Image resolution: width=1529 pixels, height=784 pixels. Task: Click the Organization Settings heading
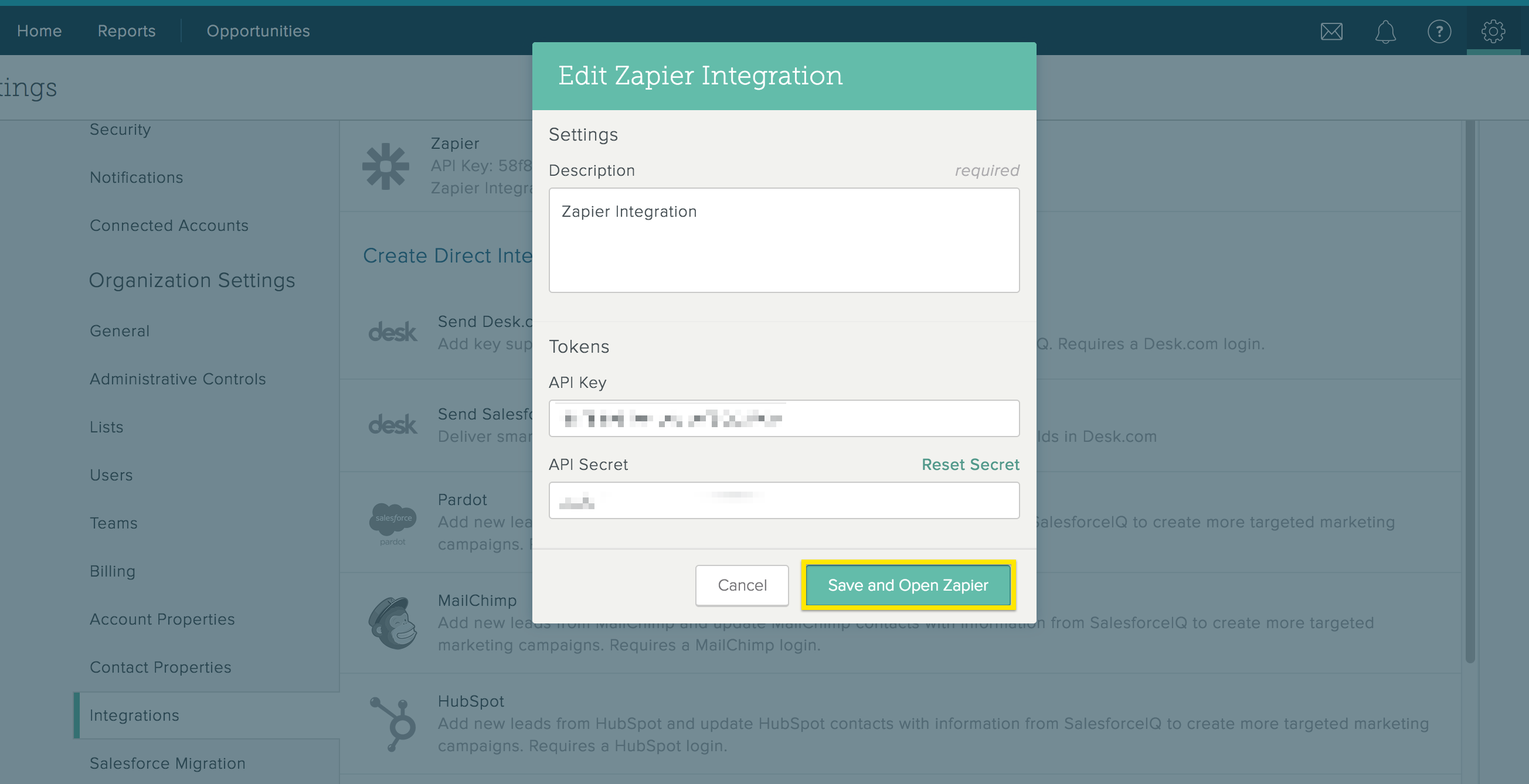(192, 280)
